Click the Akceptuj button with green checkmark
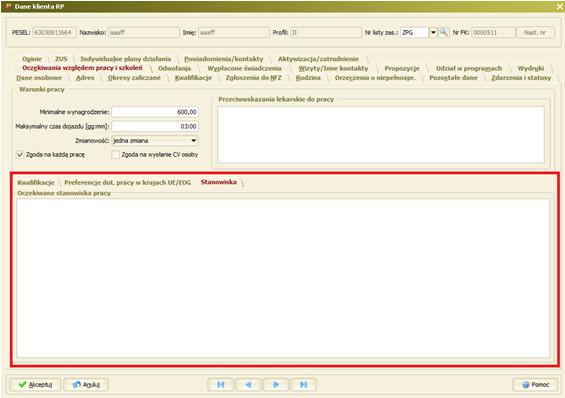Image resolution: width=565 pixels, height=398 pixels. click(x=35, y=385)
